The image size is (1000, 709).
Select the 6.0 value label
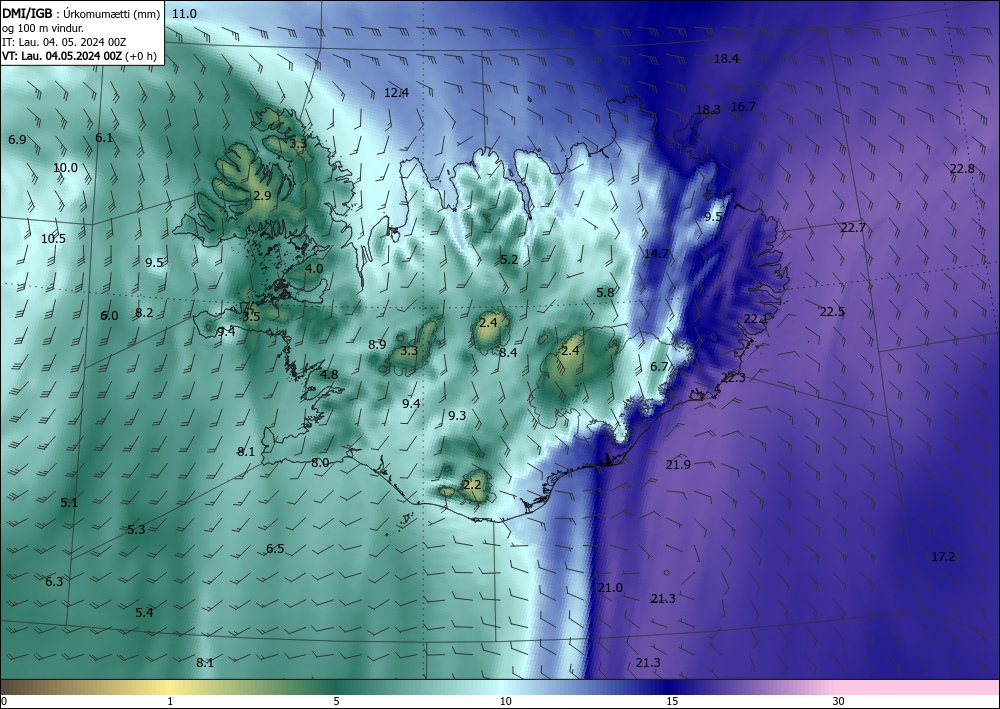point(109,315)
